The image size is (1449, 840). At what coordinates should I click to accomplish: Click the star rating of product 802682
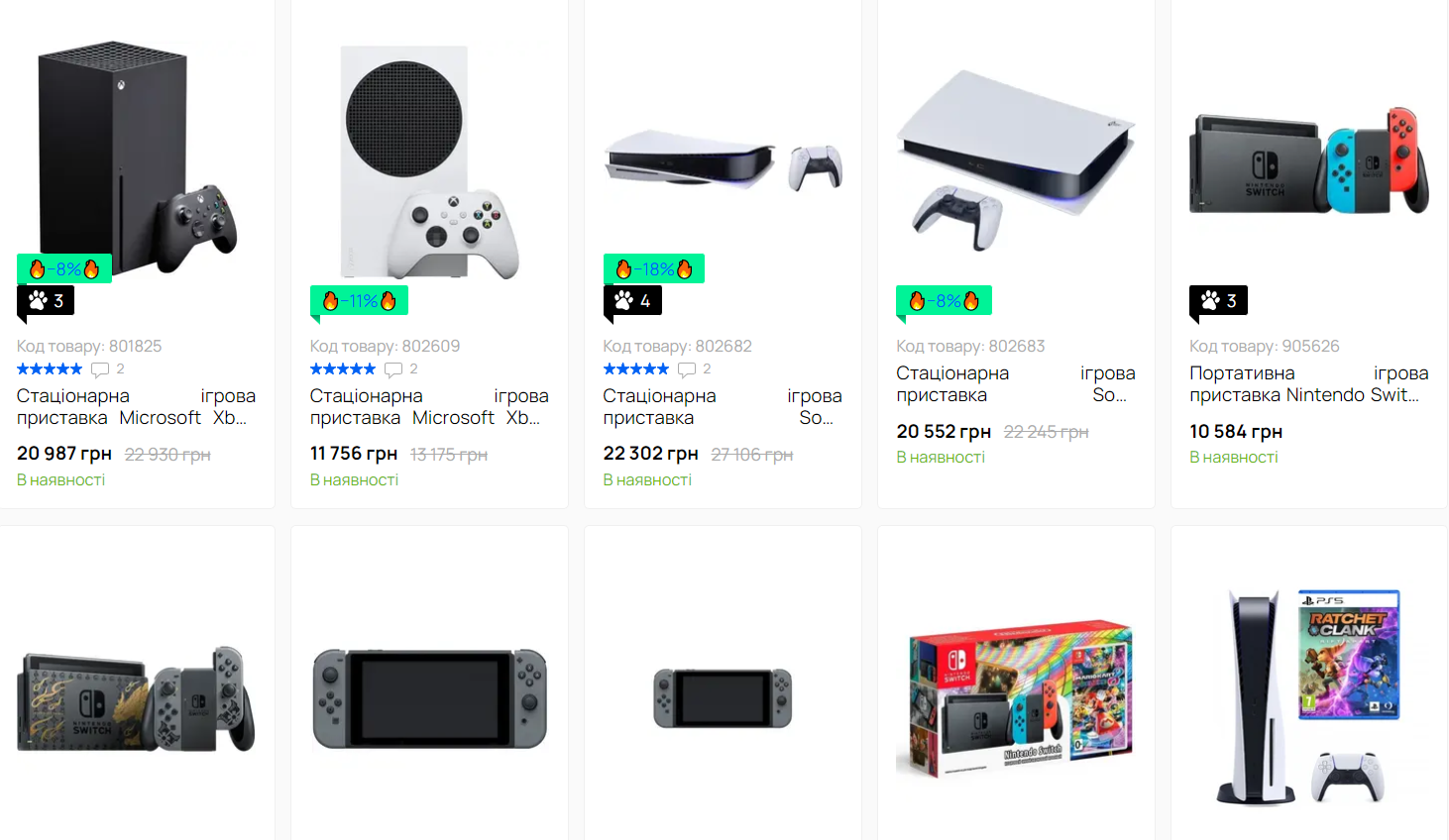[636, 369]
